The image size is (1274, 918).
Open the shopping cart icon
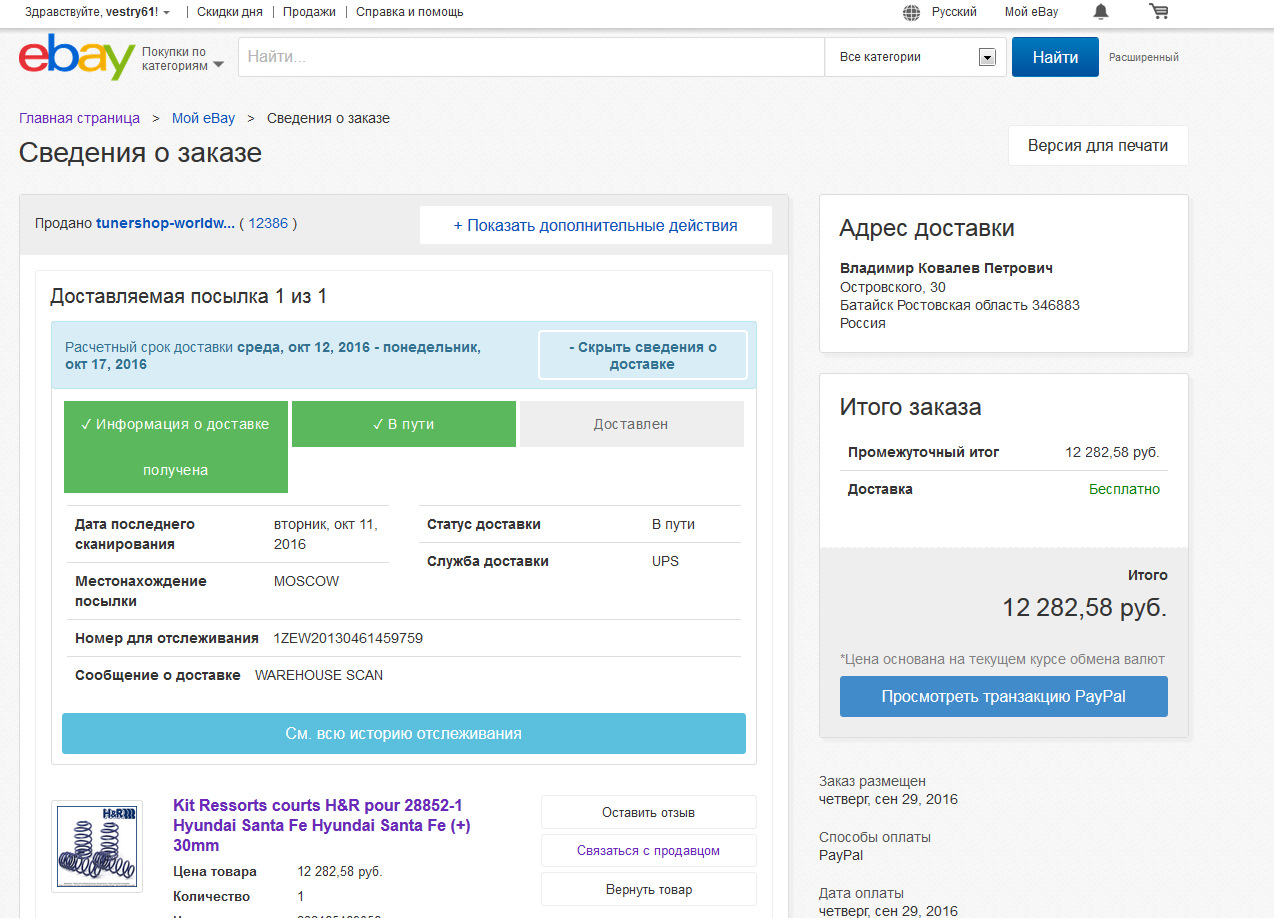coord(1159,12)
